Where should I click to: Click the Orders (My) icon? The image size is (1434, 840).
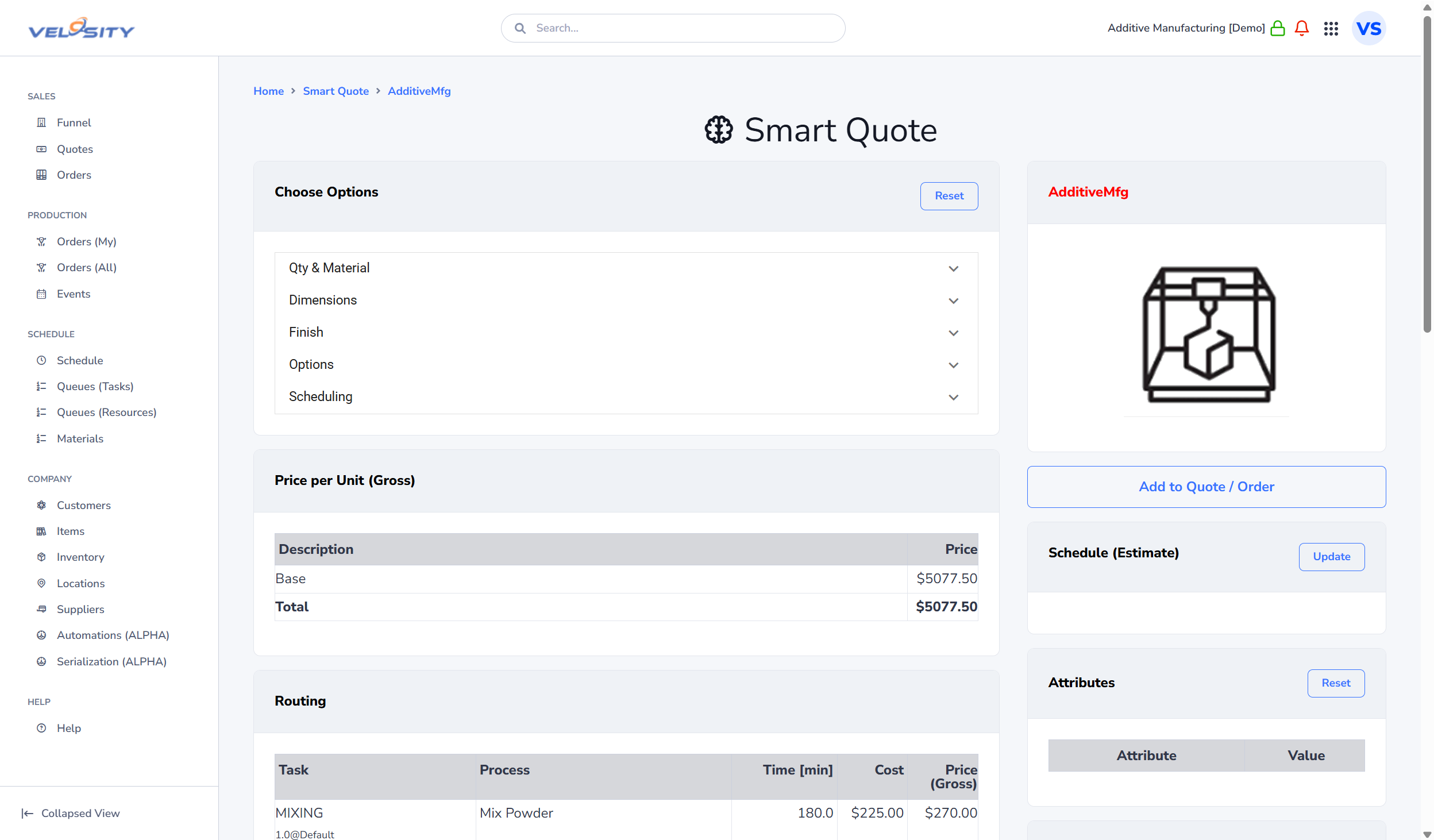41,241
